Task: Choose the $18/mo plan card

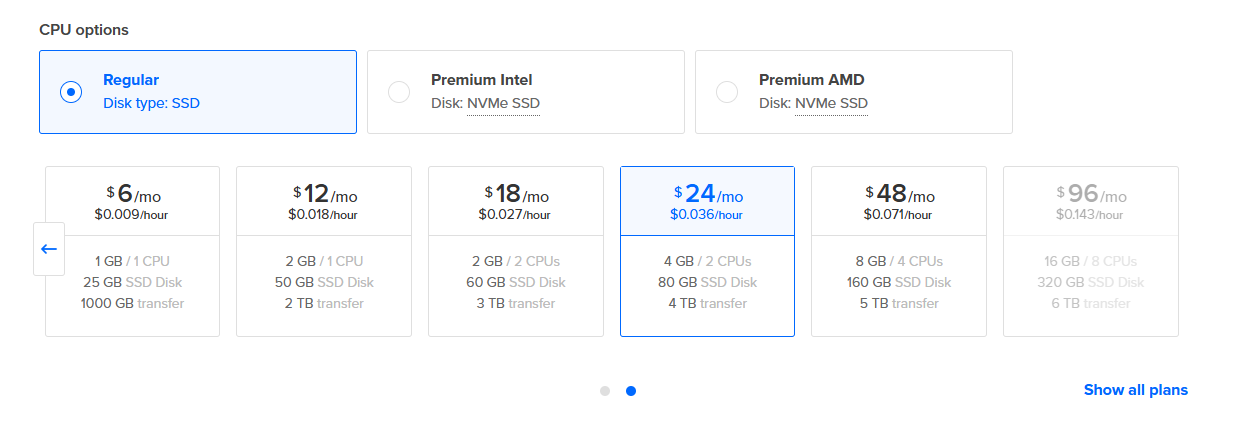Action: pyautogui.click(x=516, y=251)
